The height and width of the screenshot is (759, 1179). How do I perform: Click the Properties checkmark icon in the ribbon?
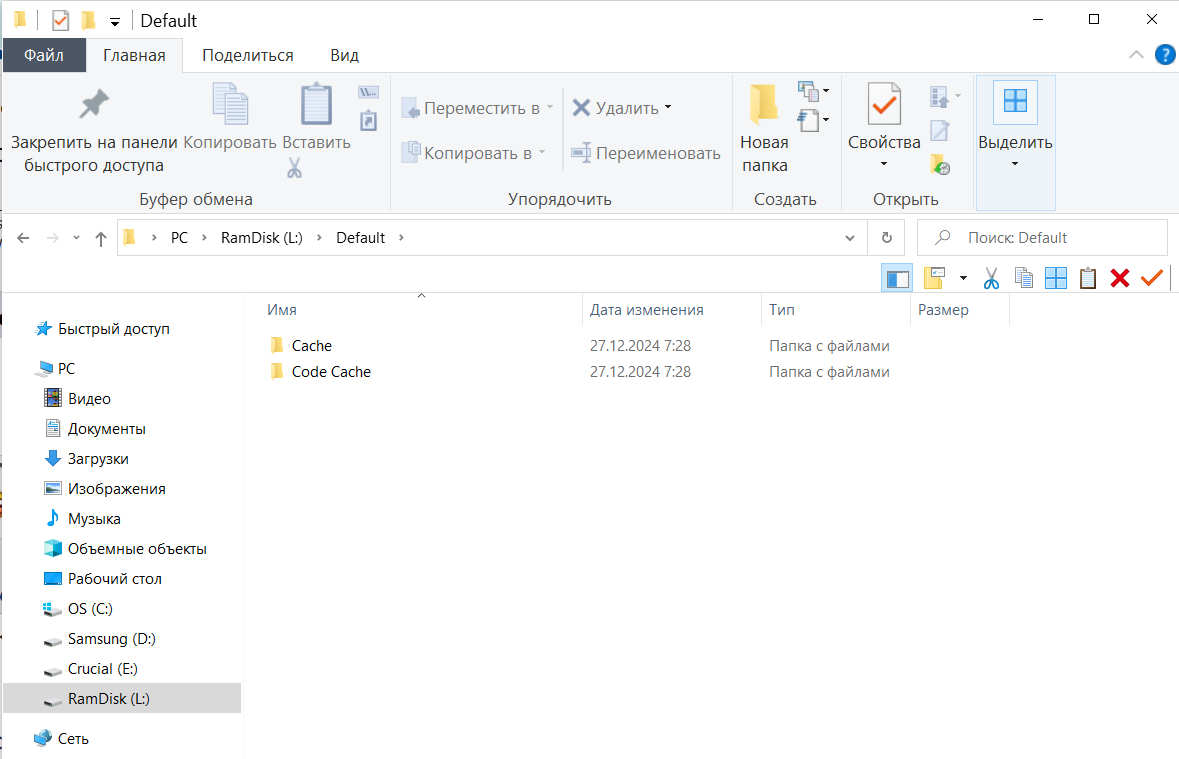pyautogui.click(x=884, y=104)
